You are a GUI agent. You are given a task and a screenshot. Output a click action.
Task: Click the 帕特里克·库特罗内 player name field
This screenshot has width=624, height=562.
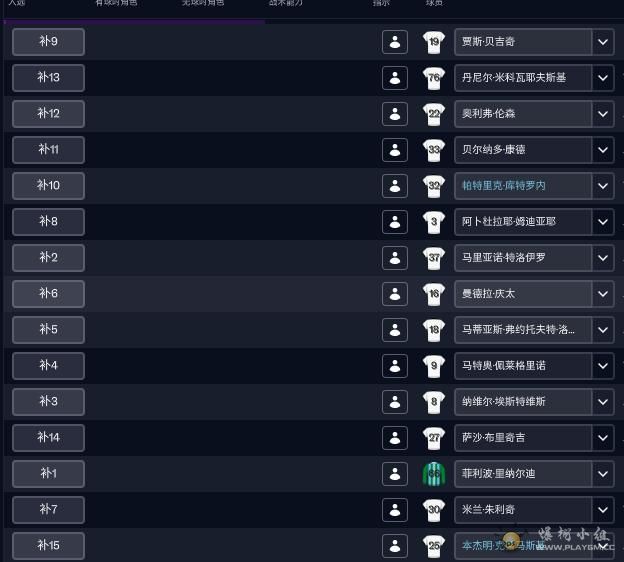[x=522, y=186]
